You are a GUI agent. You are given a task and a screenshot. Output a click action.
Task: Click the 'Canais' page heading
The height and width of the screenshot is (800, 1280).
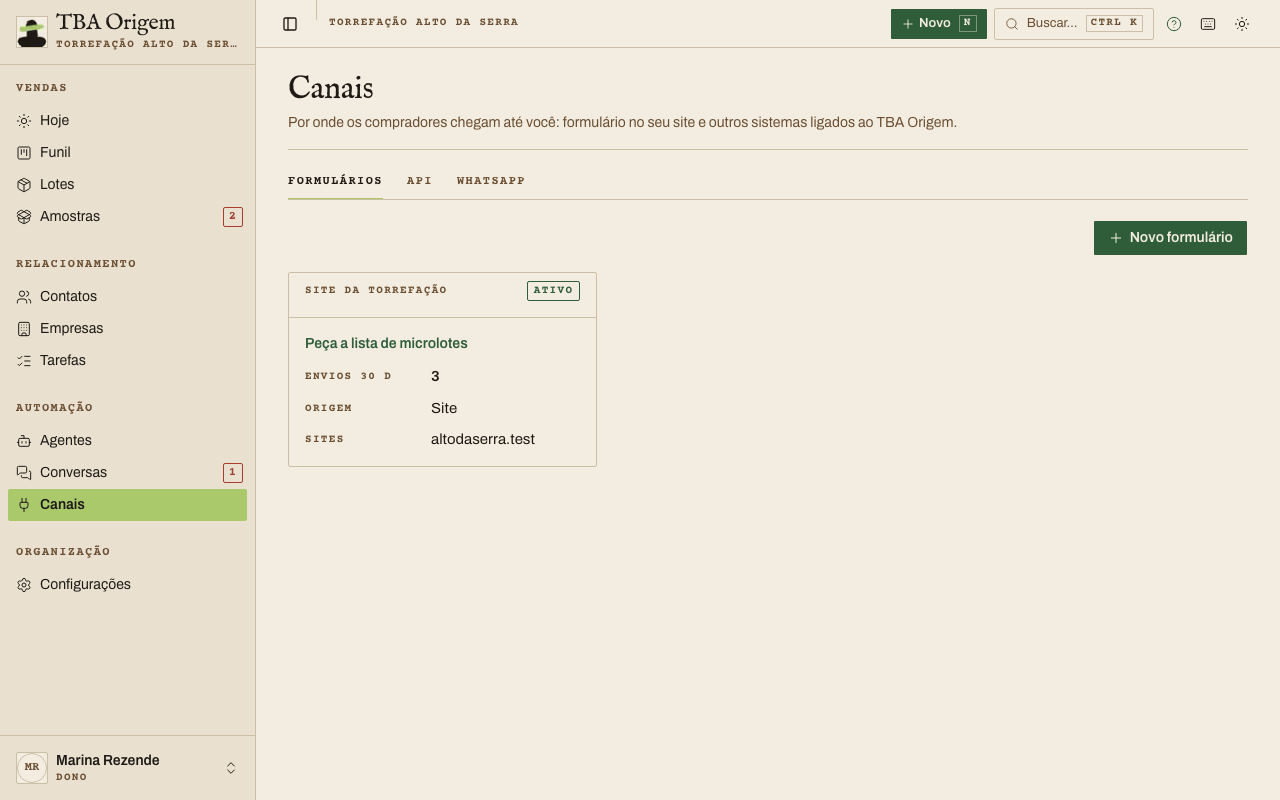click(331, 88)
